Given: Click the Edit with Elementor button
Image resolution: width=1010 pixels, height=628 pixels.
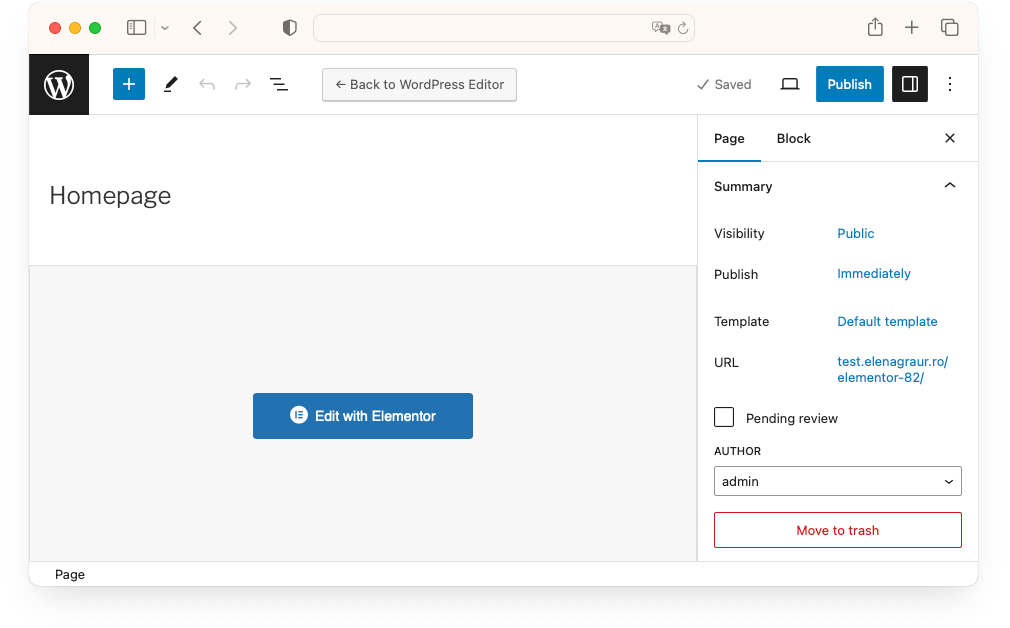Looking at the screenshot, I should click(363, 416).
